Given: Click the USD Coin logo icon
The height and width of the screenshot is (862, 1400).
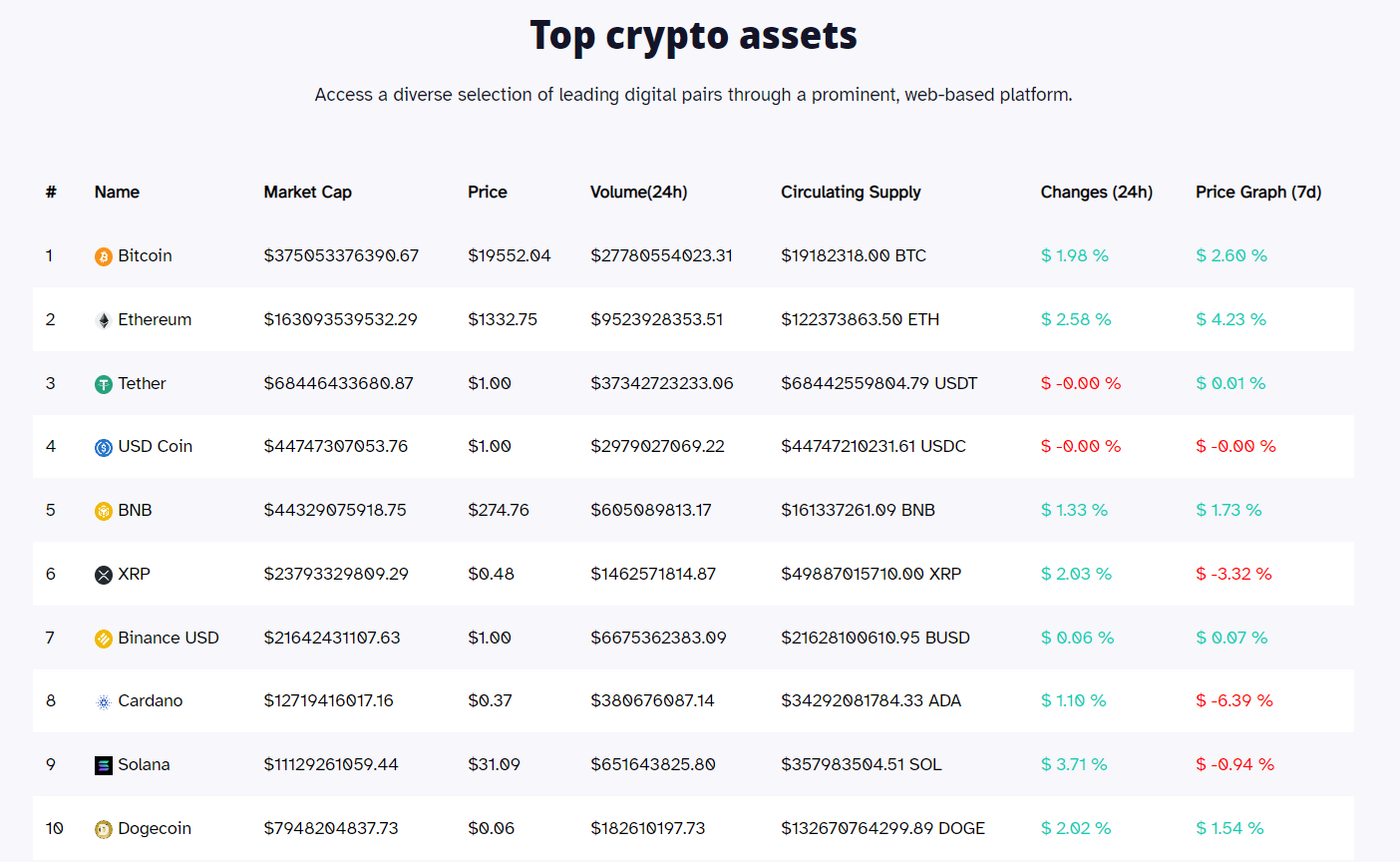Looking at the screenshot, I should (x=104, y=447).
